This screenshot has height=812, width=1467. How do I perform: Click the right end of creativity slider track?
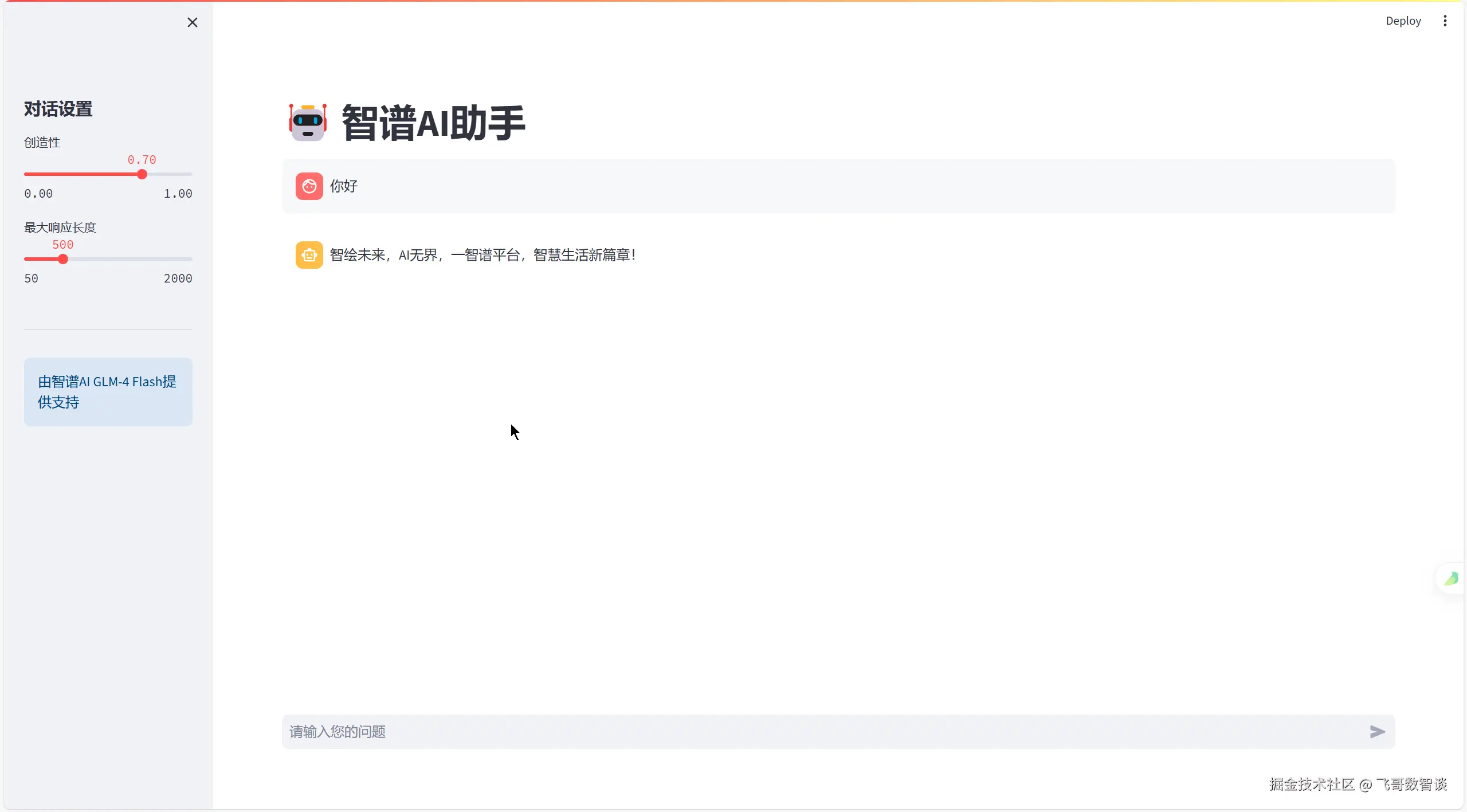coord(190,174)
